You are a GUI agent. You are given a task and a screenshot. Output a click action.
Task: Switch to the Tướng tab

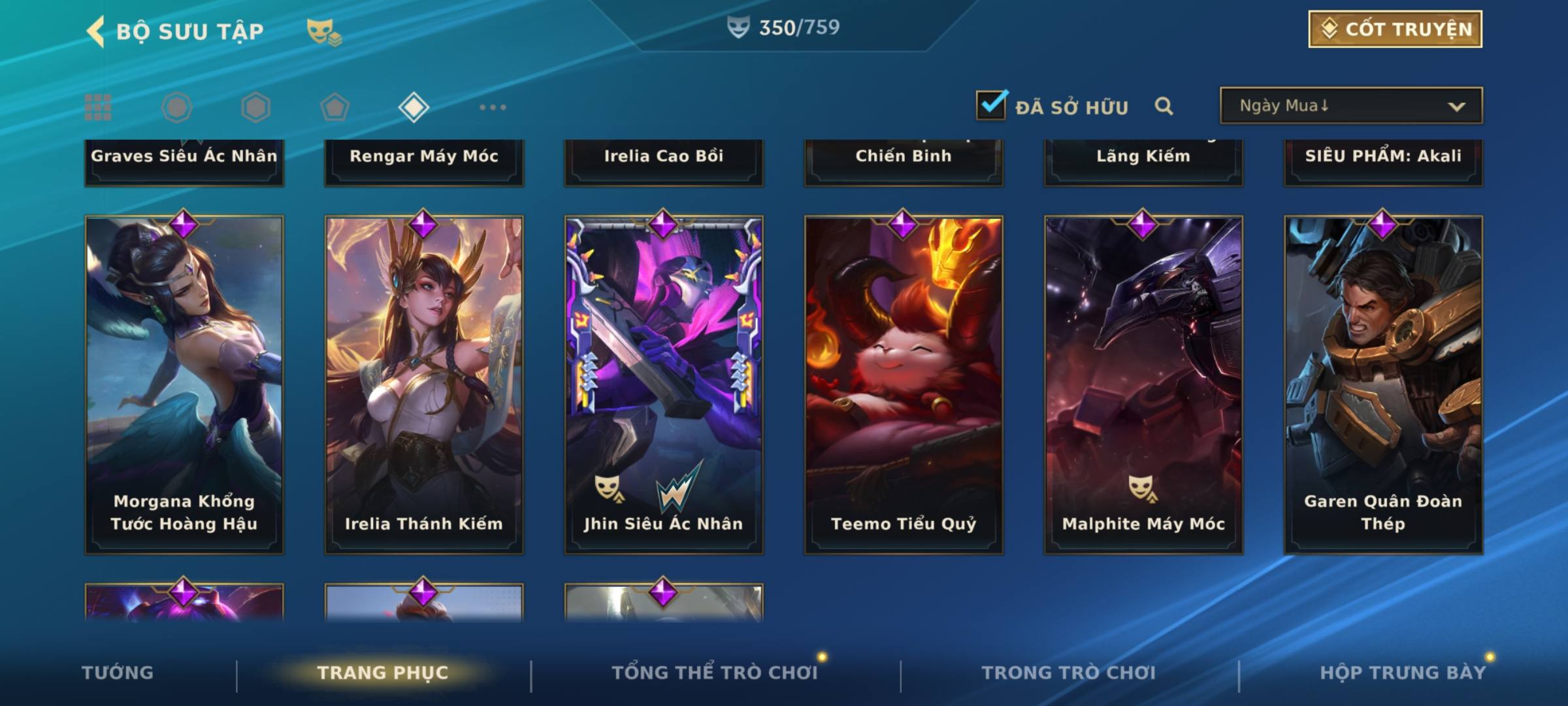118,673
